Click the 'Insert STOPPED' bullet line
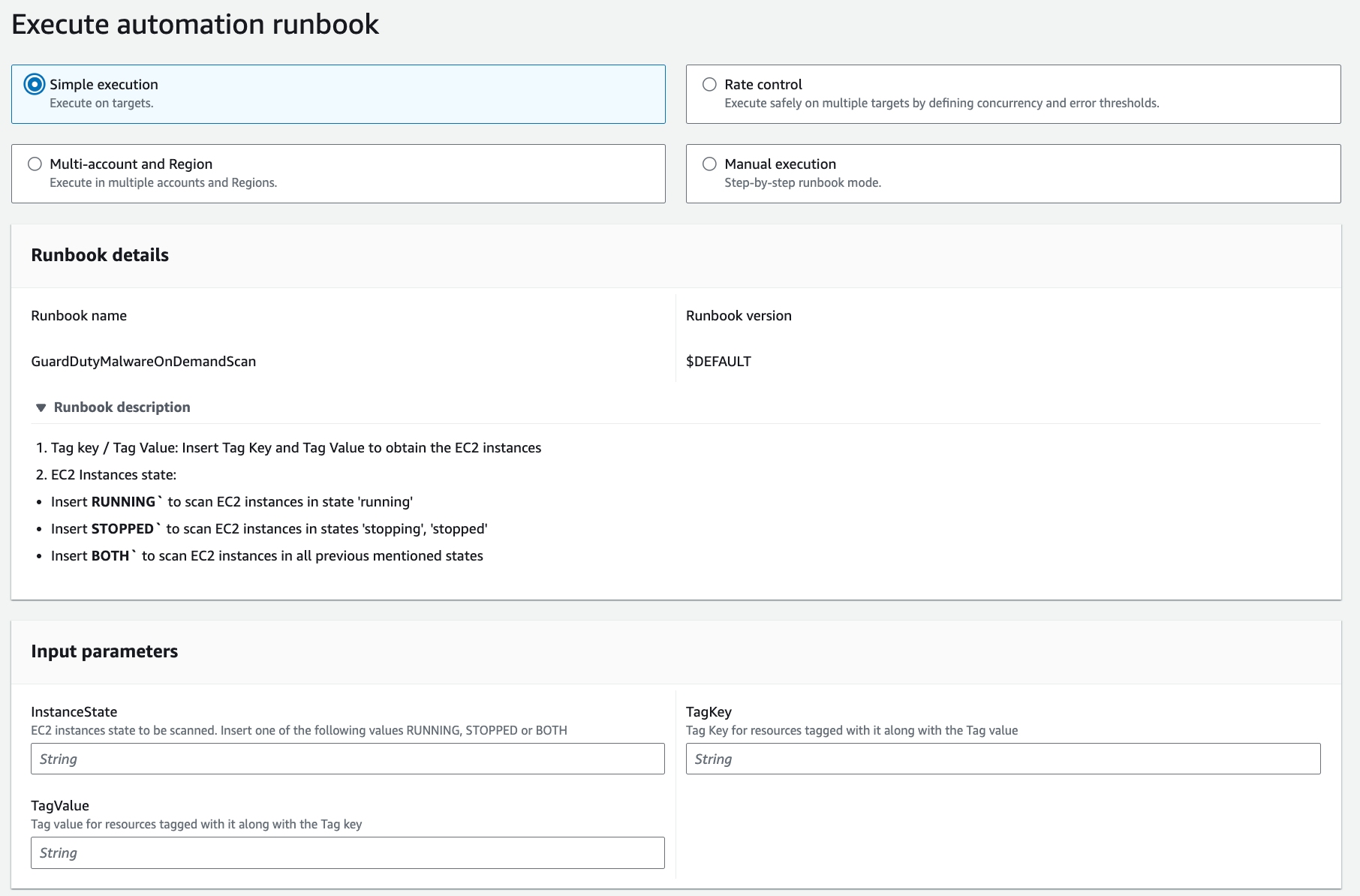This screenshot has height=896, width=1360. 269,528
